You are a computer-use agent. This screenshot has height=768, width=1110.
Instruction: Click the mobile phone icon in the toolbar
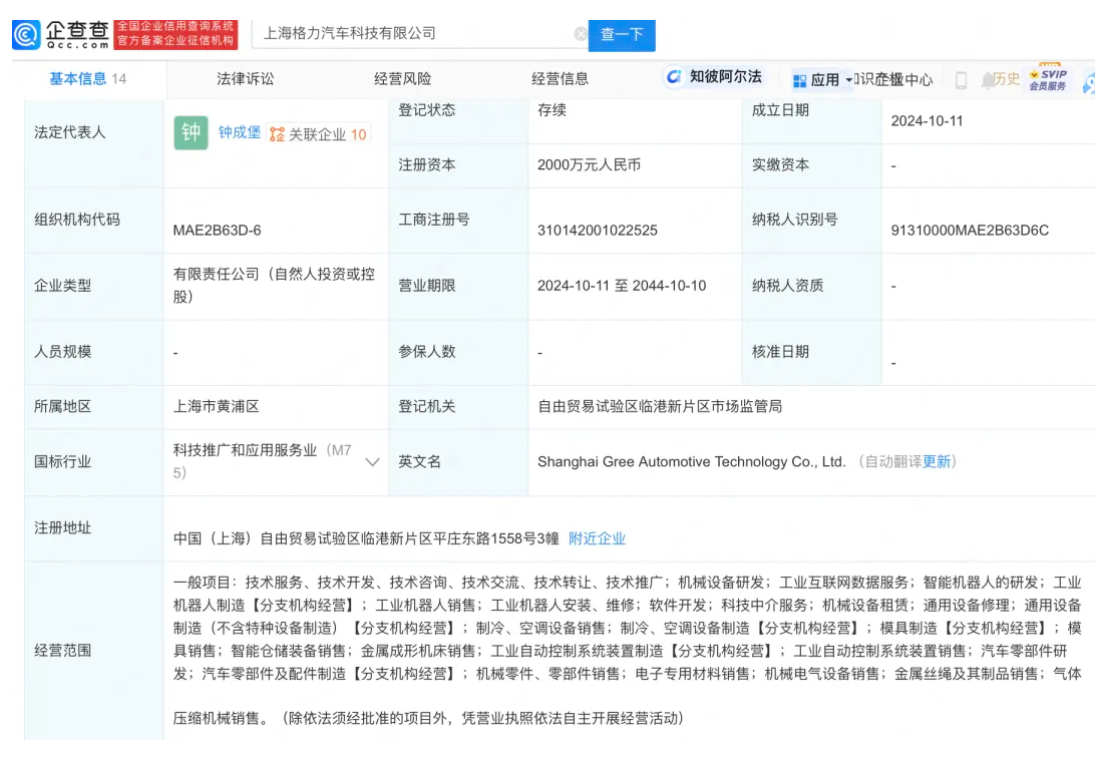(x=961, y=80)
